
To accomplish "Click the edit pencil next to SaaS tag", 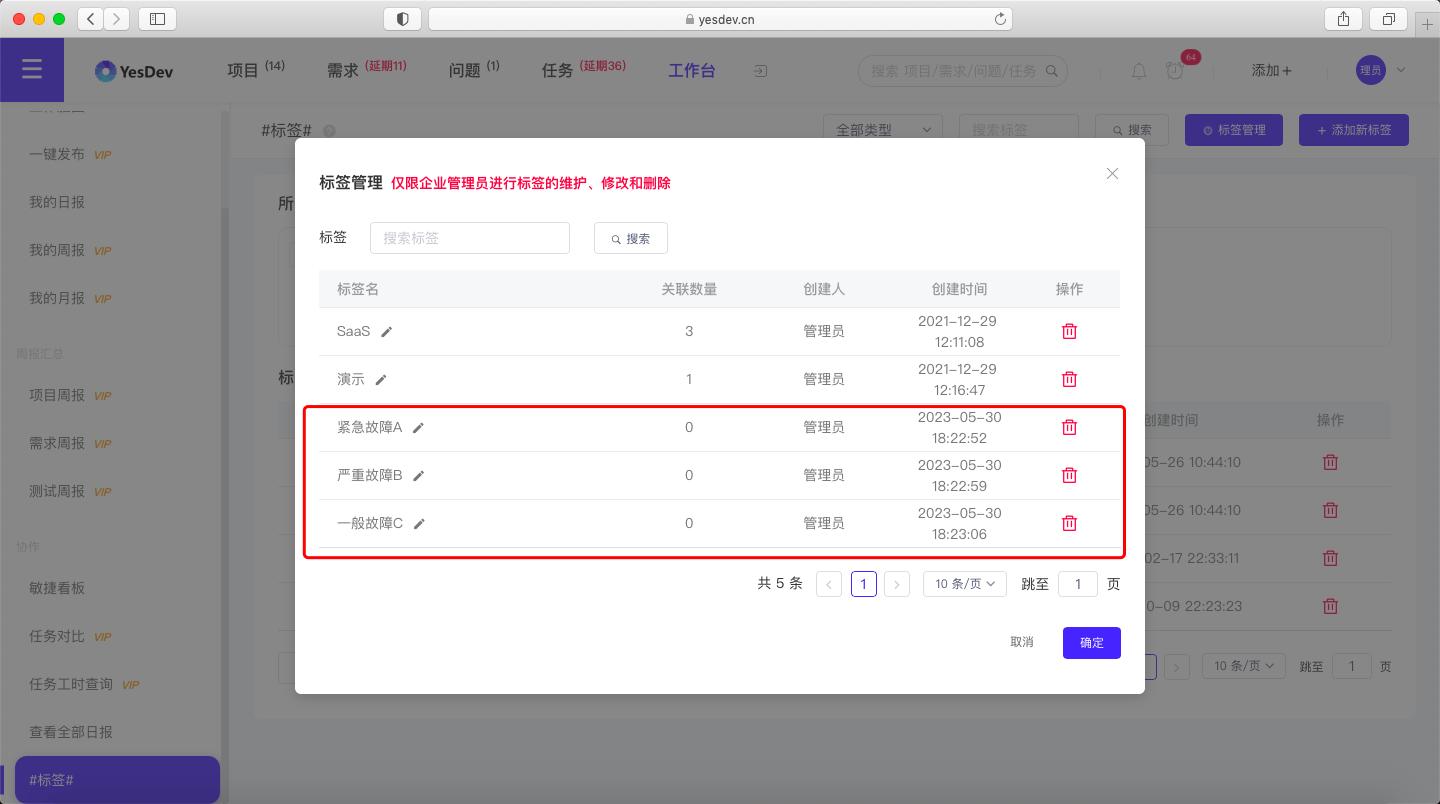I will coord(387,331).
